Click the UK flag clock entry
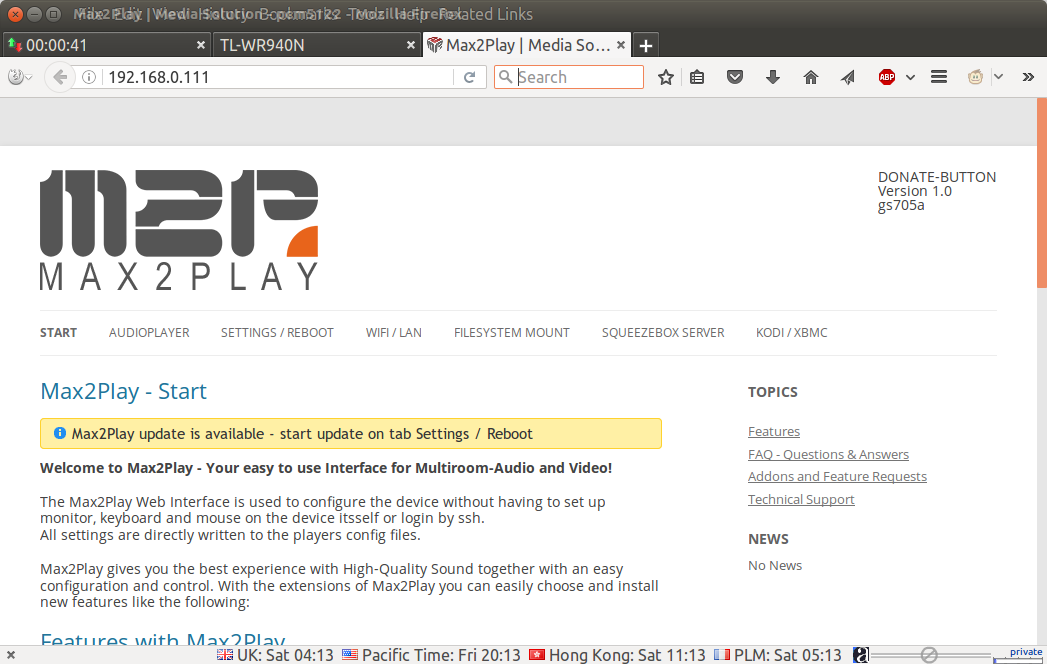This screenshot has height=664, width=1047. (x=275, y=655)
